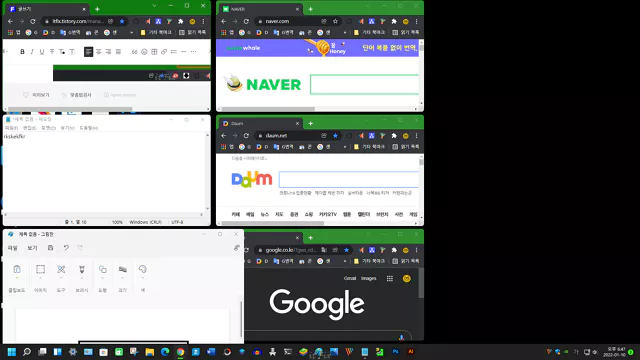The height and width of the screenshot is (360, 640).
Task: Open the 지도 link on Daum
Action: [x=279, y=214]
